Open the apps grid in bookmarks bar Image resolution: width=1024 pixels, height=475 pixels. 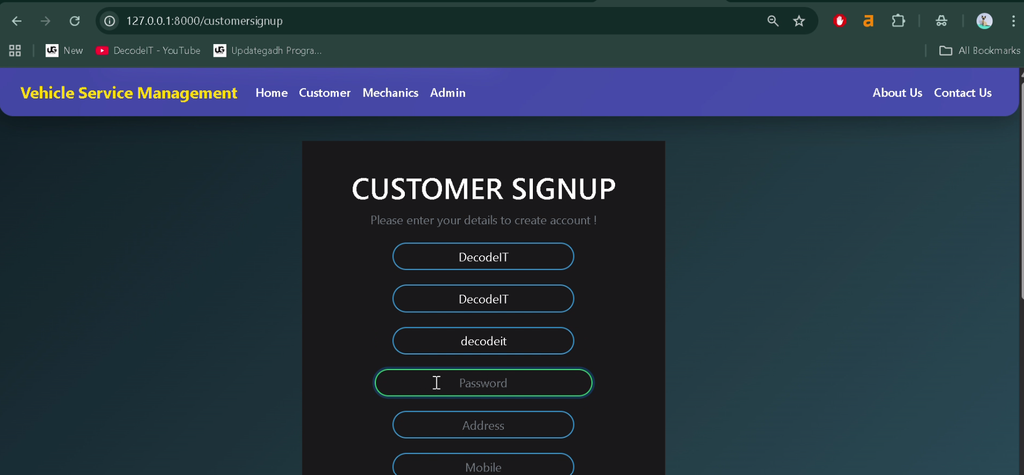click(x=14, y=50)
